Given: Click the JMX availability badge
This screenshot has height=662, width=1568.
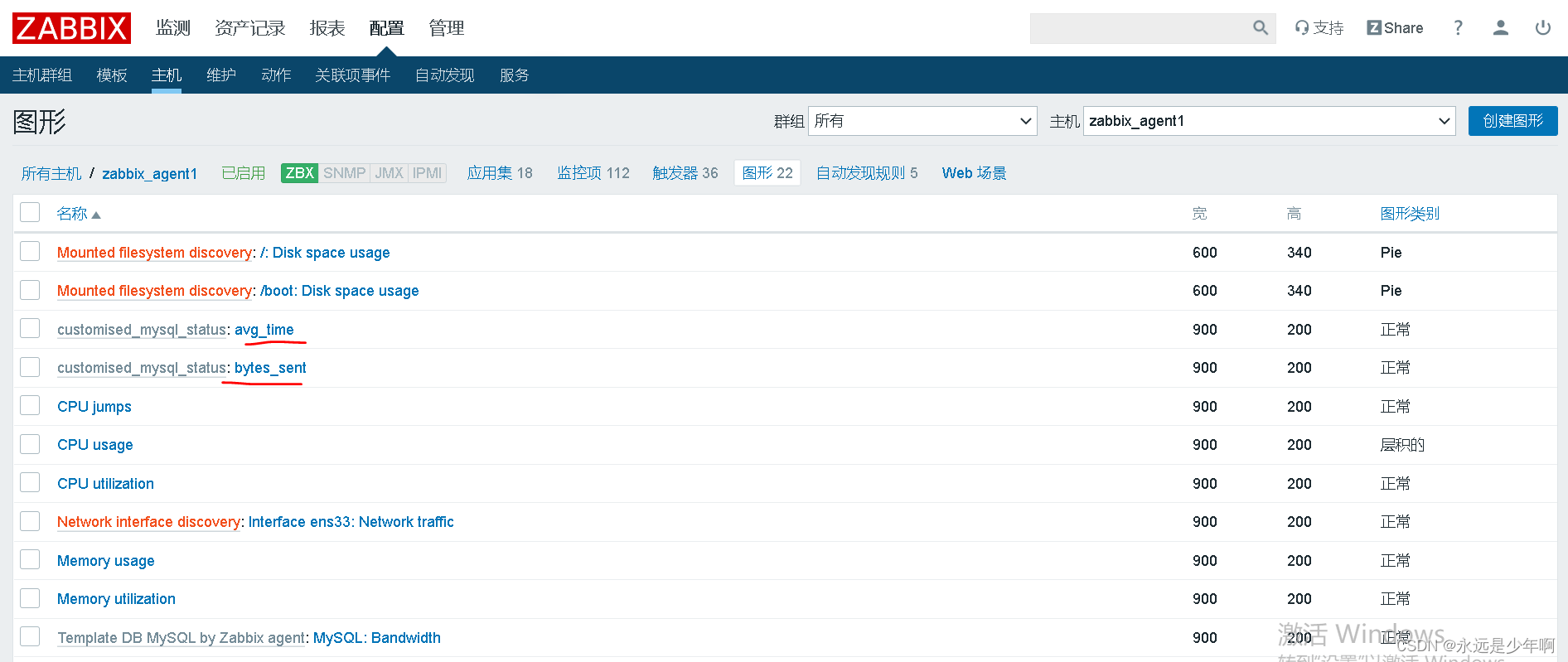Looking at the screenshot, I should click(389, 173).
